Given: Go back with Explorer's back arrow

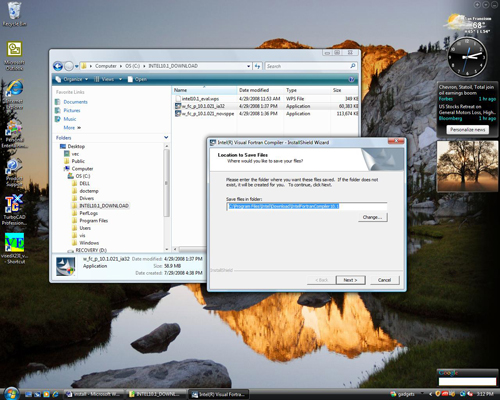Looking at the screenshot, I should [58, 66].
